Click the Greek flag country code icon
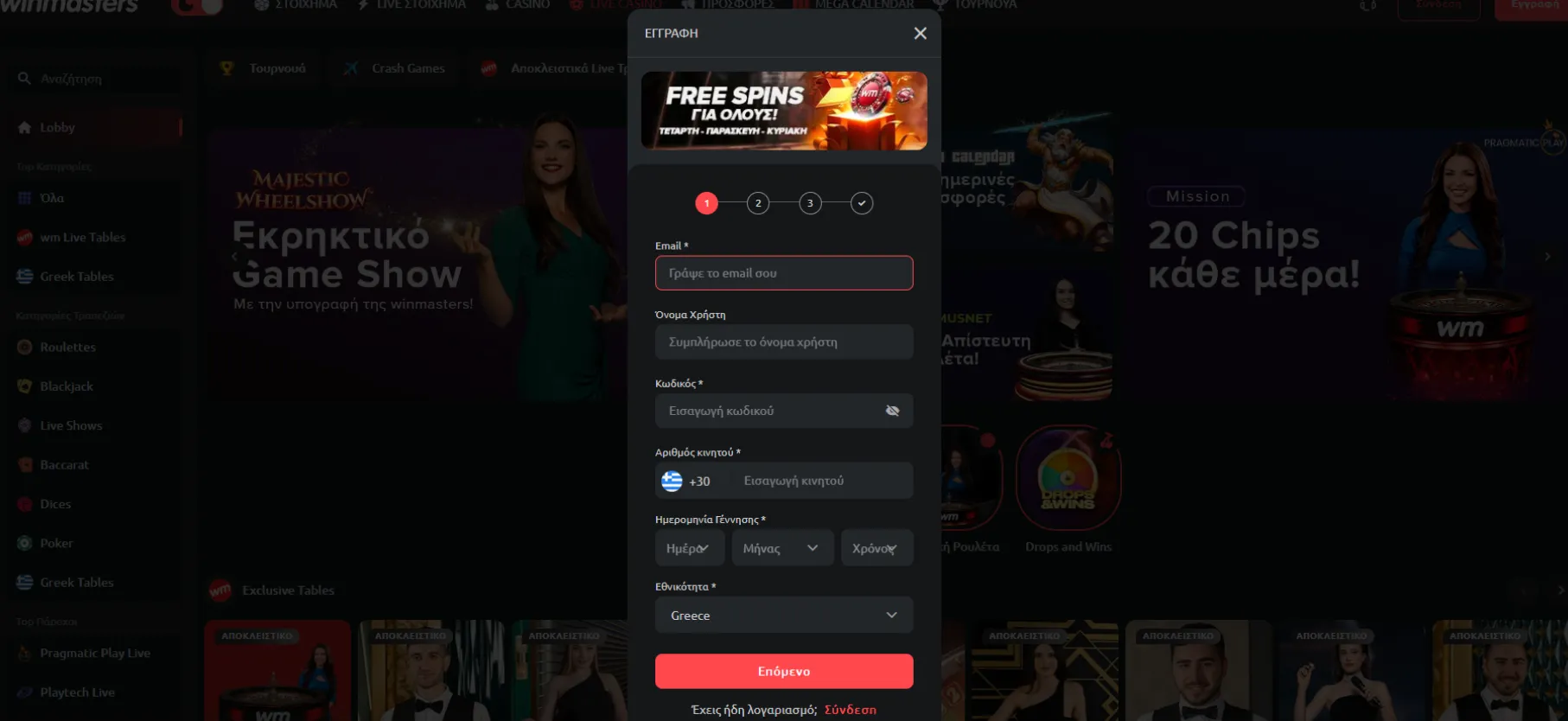The width and height of the screenshot is (1568, 721). 672,481
